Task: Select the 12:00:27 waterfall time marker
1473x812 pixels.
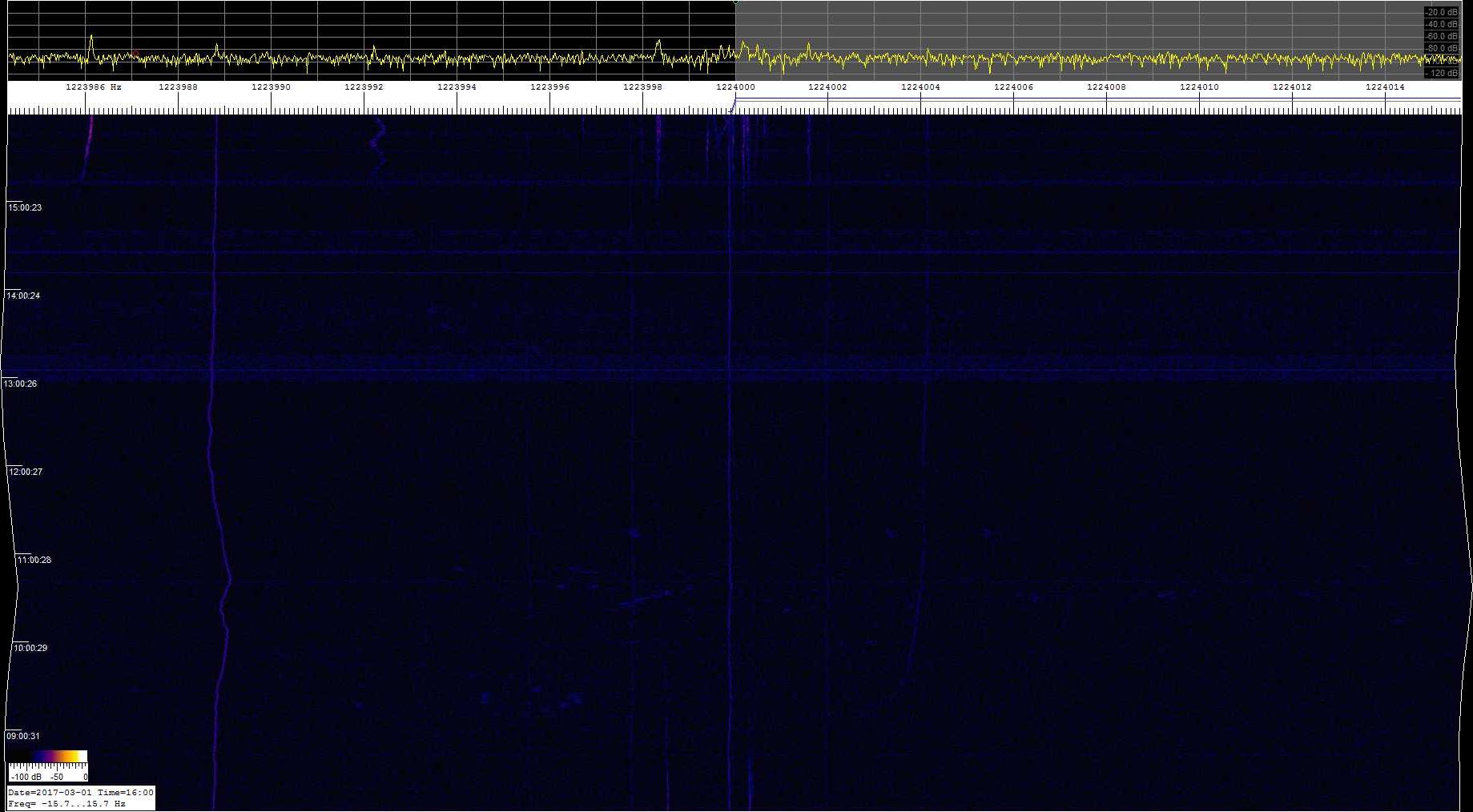Action: click(25, 472)
